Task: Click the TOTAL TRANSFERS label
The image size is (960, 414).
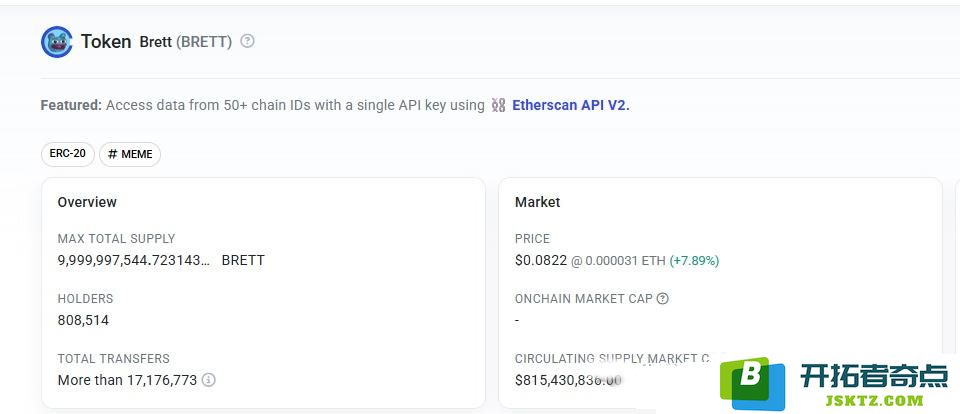Action: 113,359
